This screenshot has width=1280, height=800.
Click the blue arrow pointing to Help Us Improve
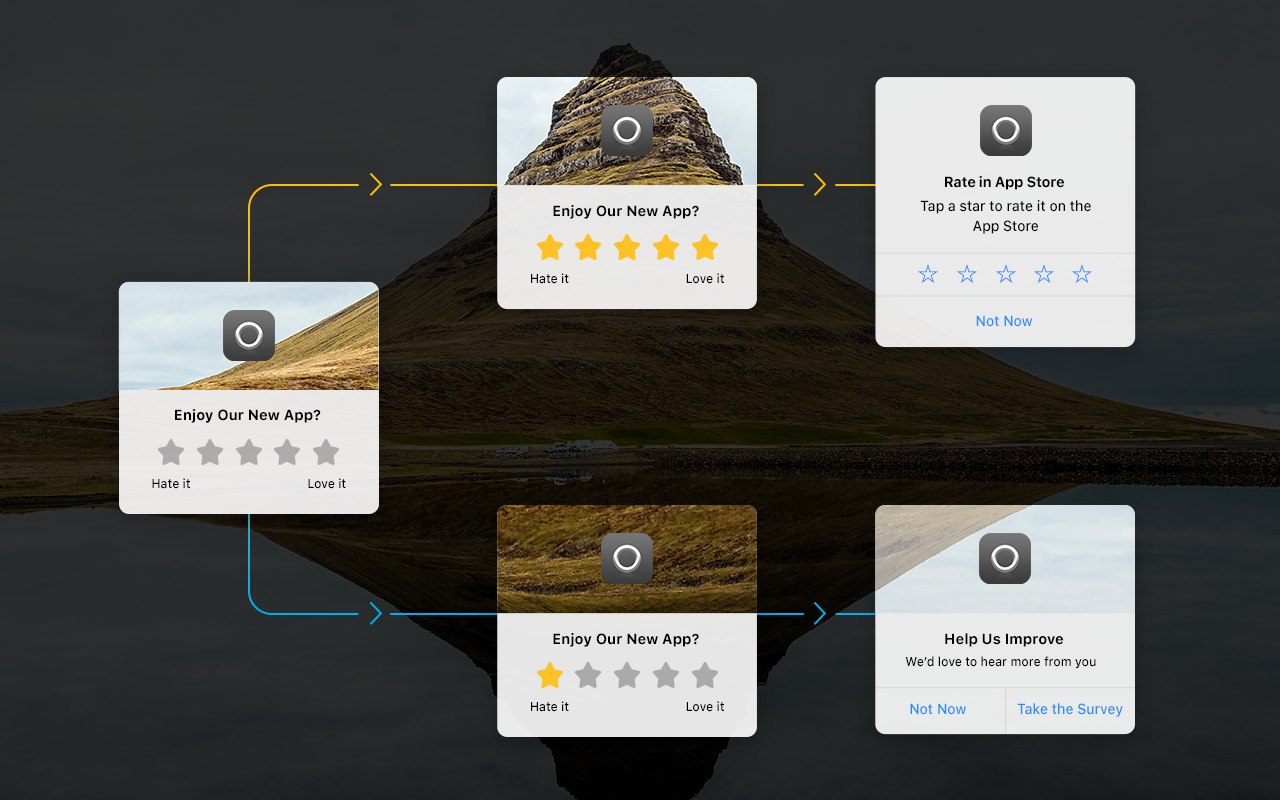(x=820, y=613)
